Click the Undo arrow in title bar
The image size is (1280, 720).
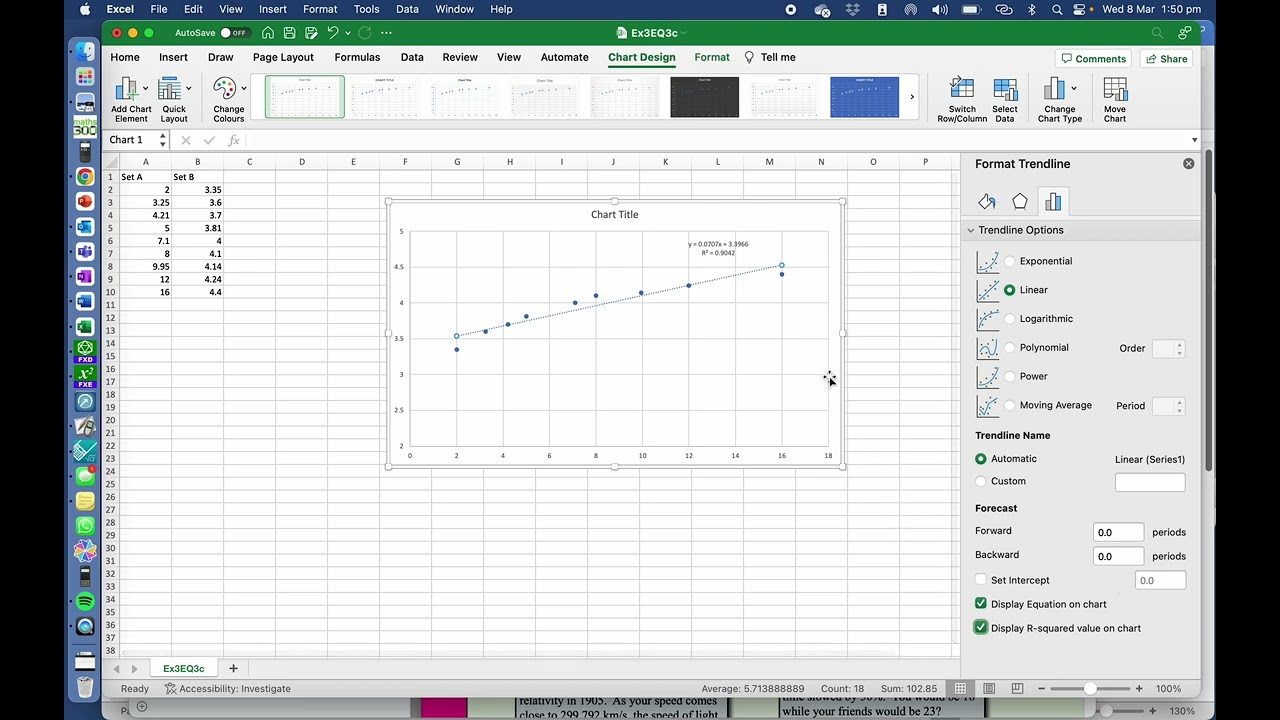point(333,33)
